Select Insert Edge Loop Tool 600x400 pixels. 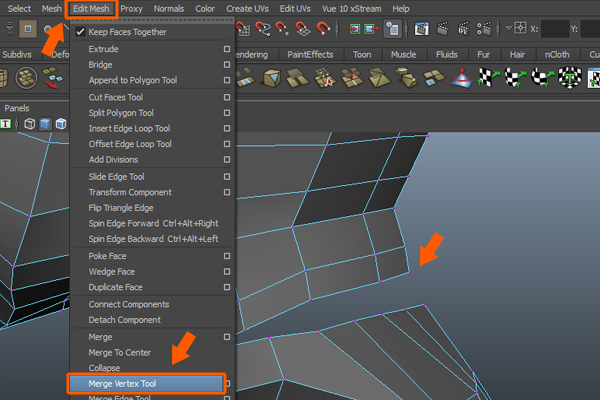[129, 128]
